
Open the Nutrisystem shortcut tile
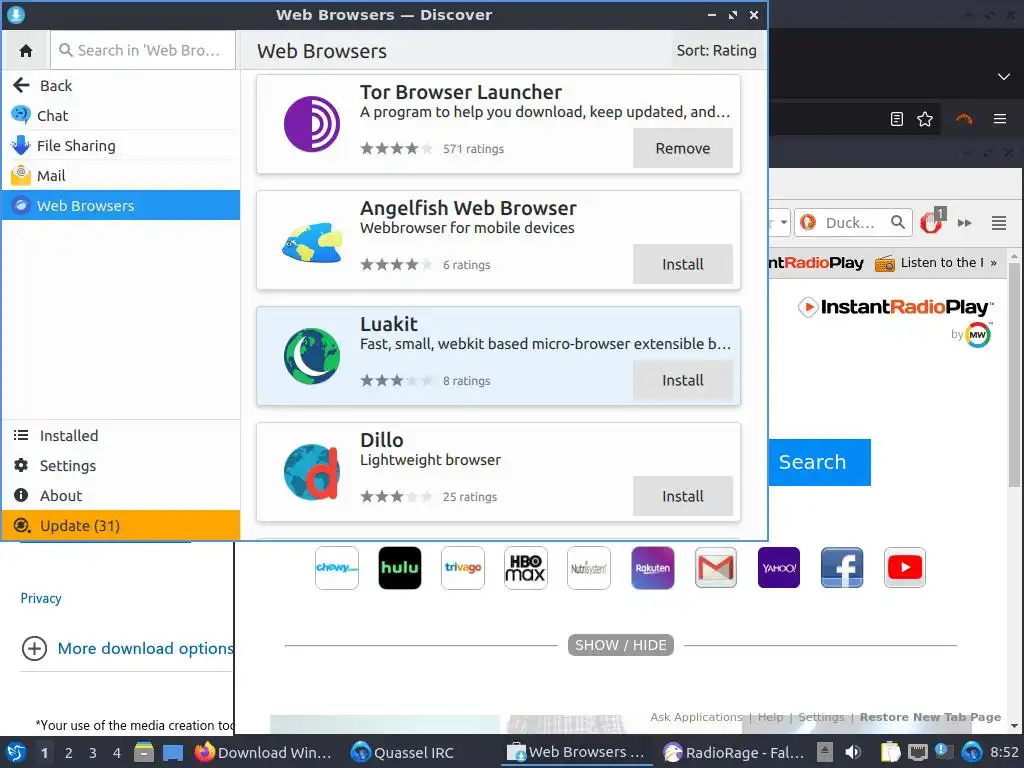[589, 568]
